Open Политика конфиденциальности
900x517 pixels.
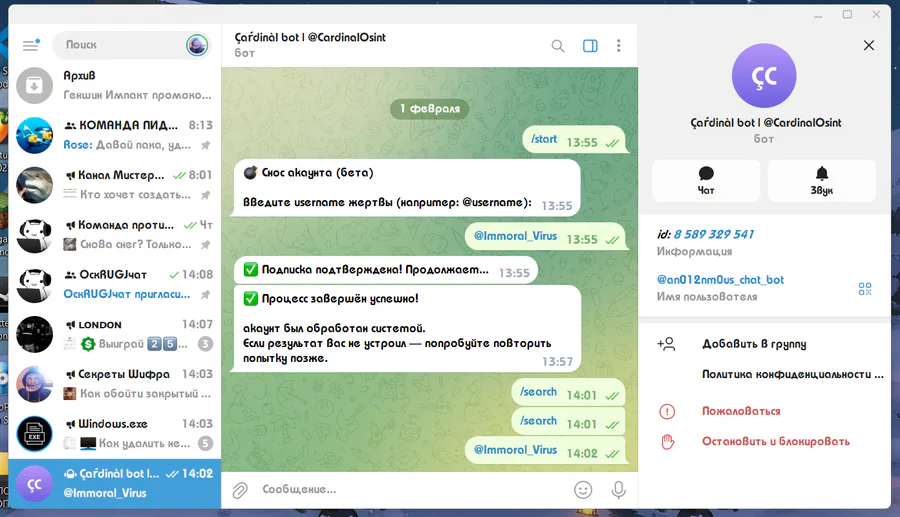coord(793,374)
